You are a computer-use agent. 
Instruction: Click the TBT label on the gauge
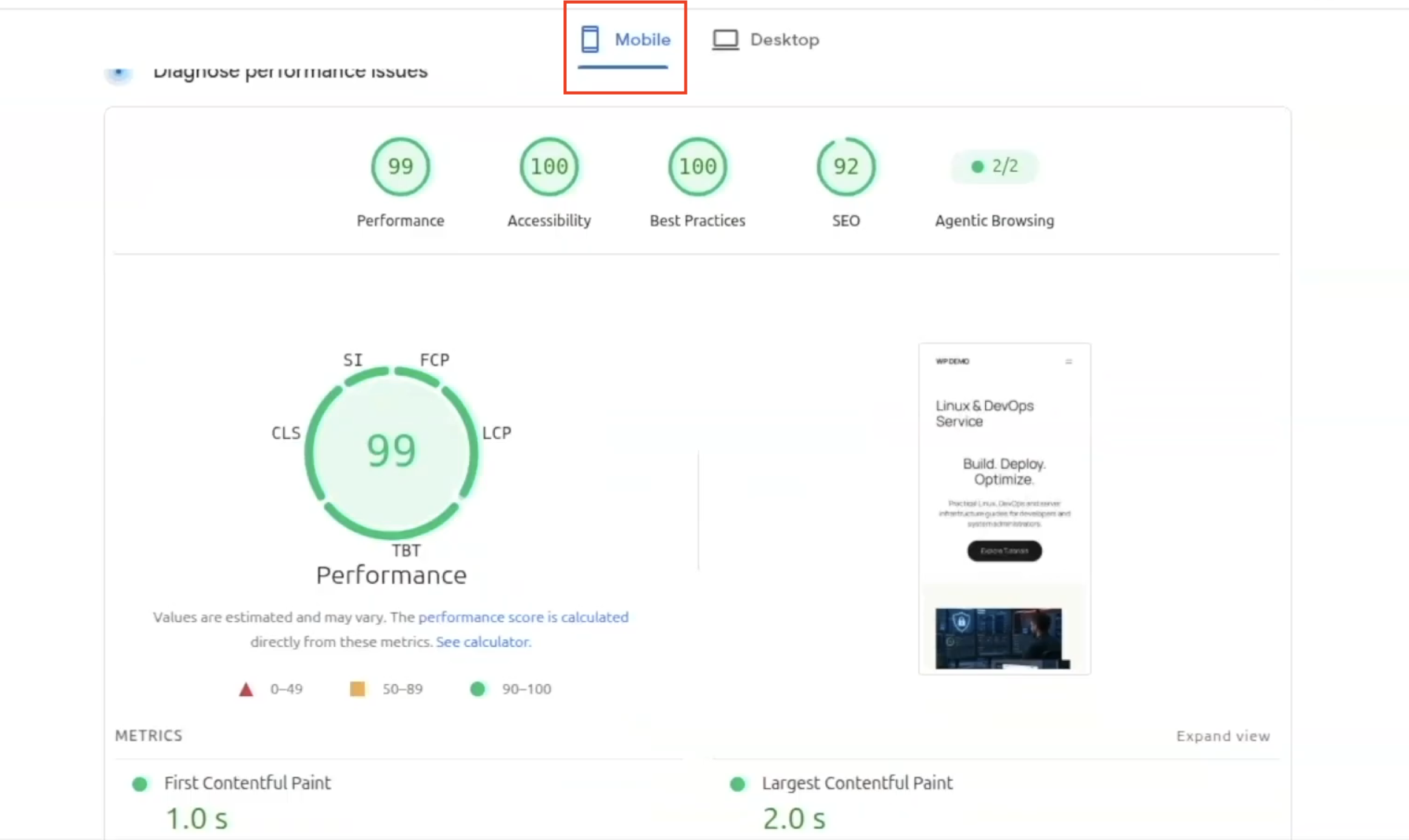(406, 550)
